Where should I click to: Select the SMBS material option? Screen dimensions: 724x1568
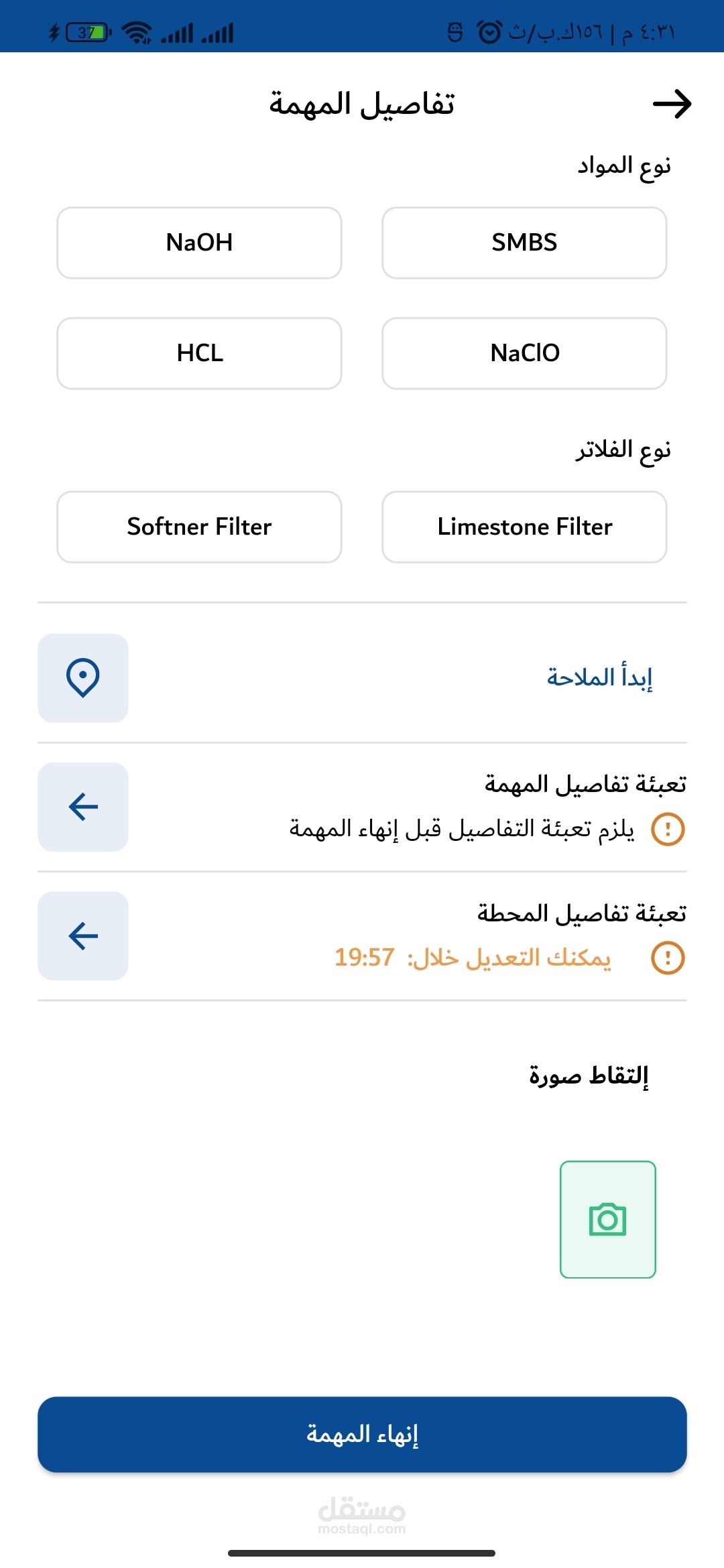(524, 243)
